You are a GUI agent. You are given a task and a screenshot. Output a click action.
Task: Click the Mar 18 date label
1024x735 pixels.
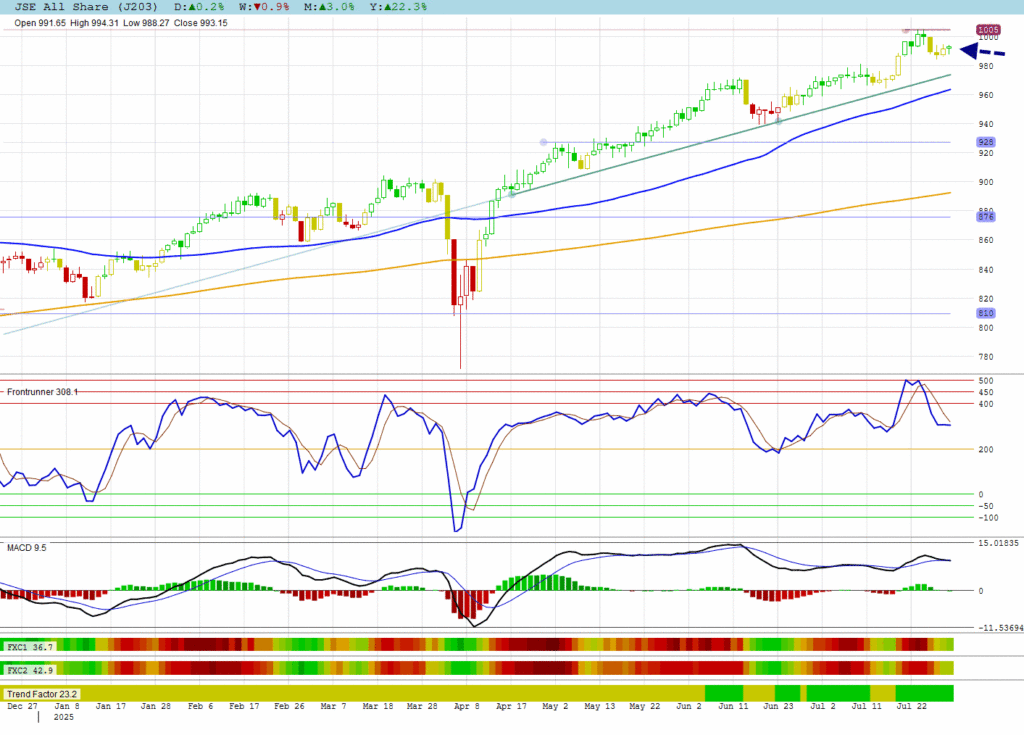378,706
